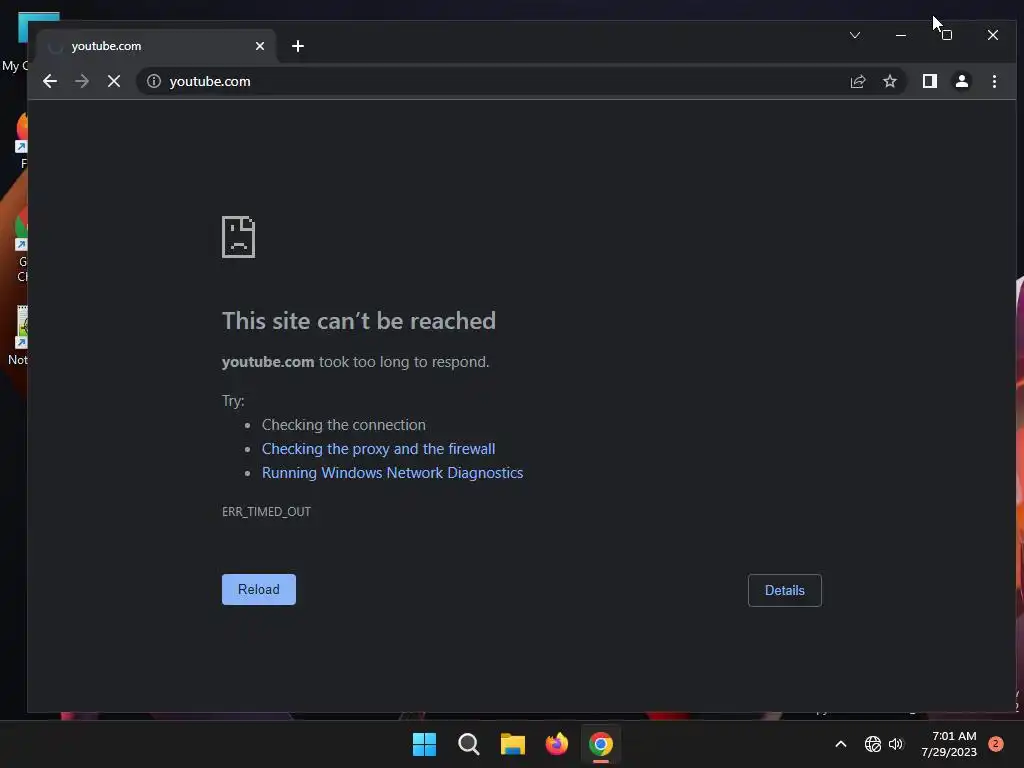
Task: Launch Firefox from the taskbar
Action: point(556,744)
